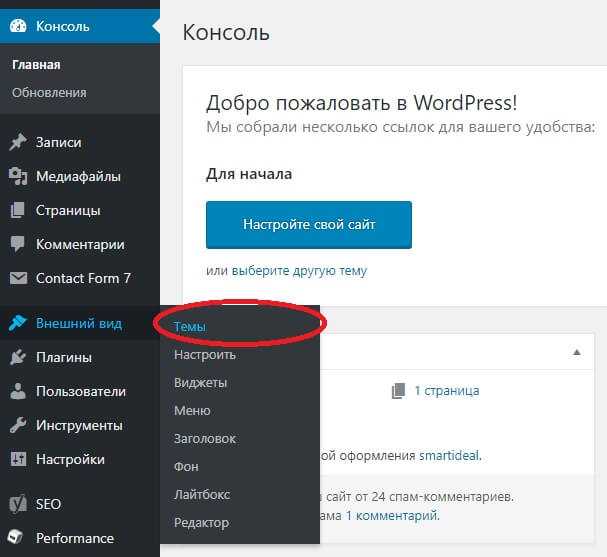Select Виджеты in the flyout submenu

click(201, 382)
